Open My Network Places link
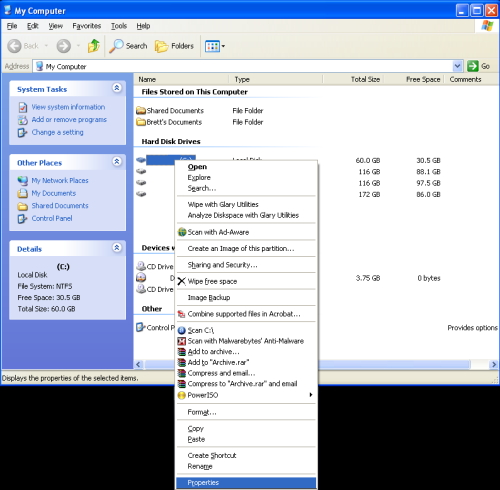This screenshot has width=500, height=490. tap(60, 181)
